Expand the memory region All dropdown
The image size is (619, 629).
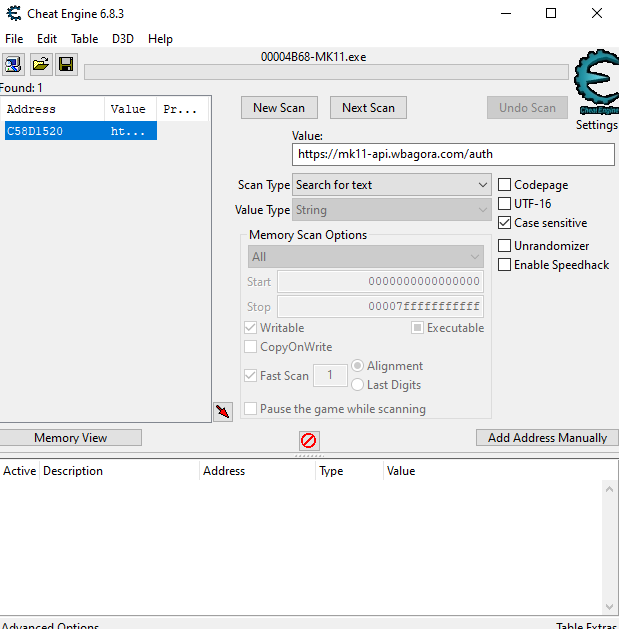point(365,257)
